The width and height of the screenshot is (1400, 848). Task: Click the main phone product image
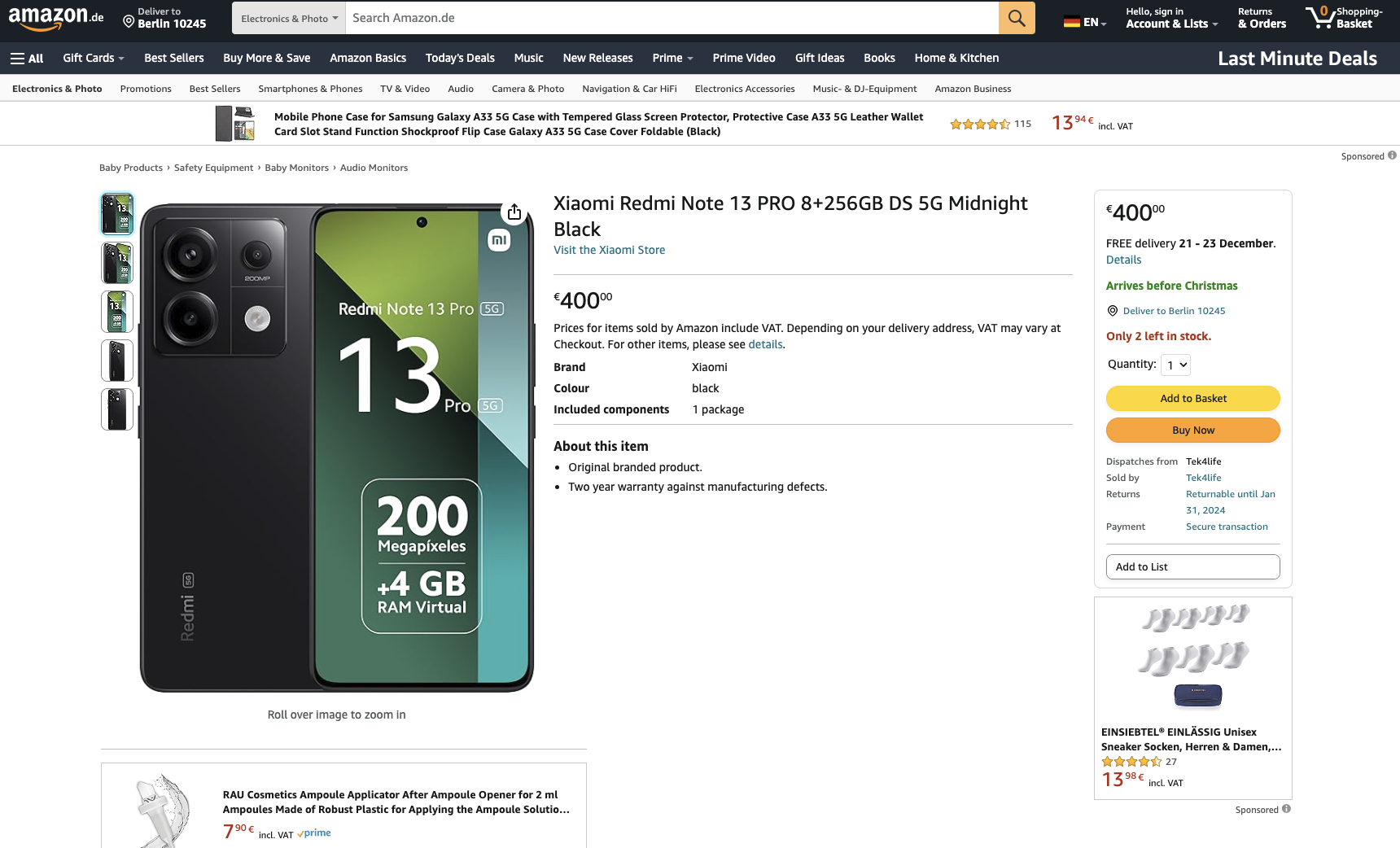click(337, 448)
